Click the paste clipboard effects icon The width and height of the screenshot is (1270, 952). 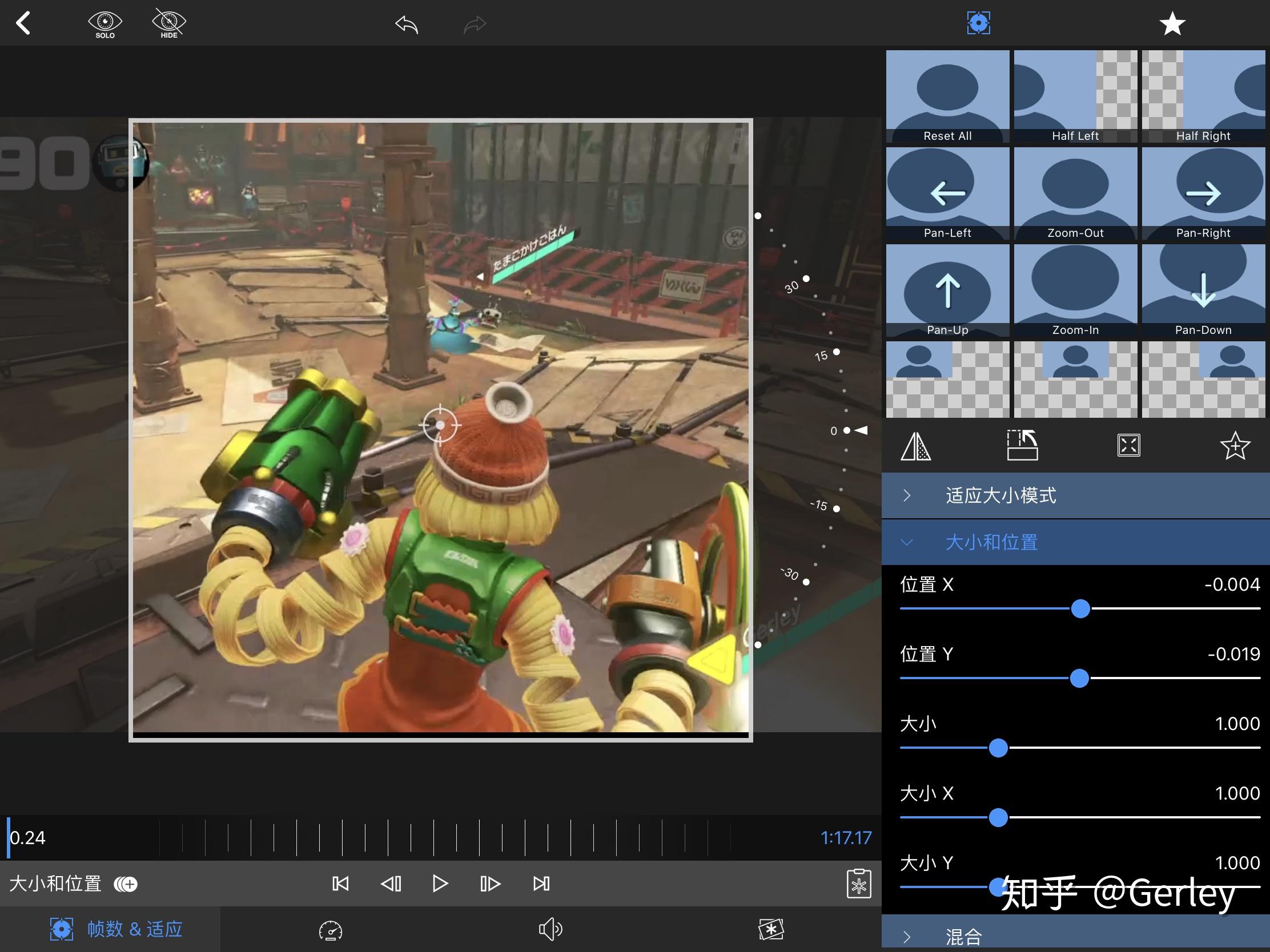coord(859,884)
